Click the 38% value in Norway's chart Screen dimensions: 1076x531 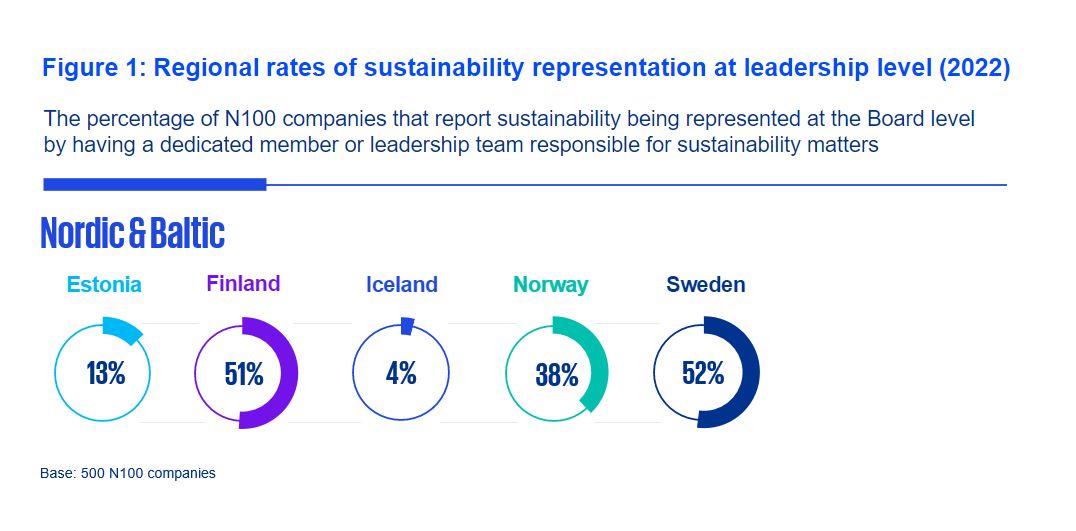[557, 375]
